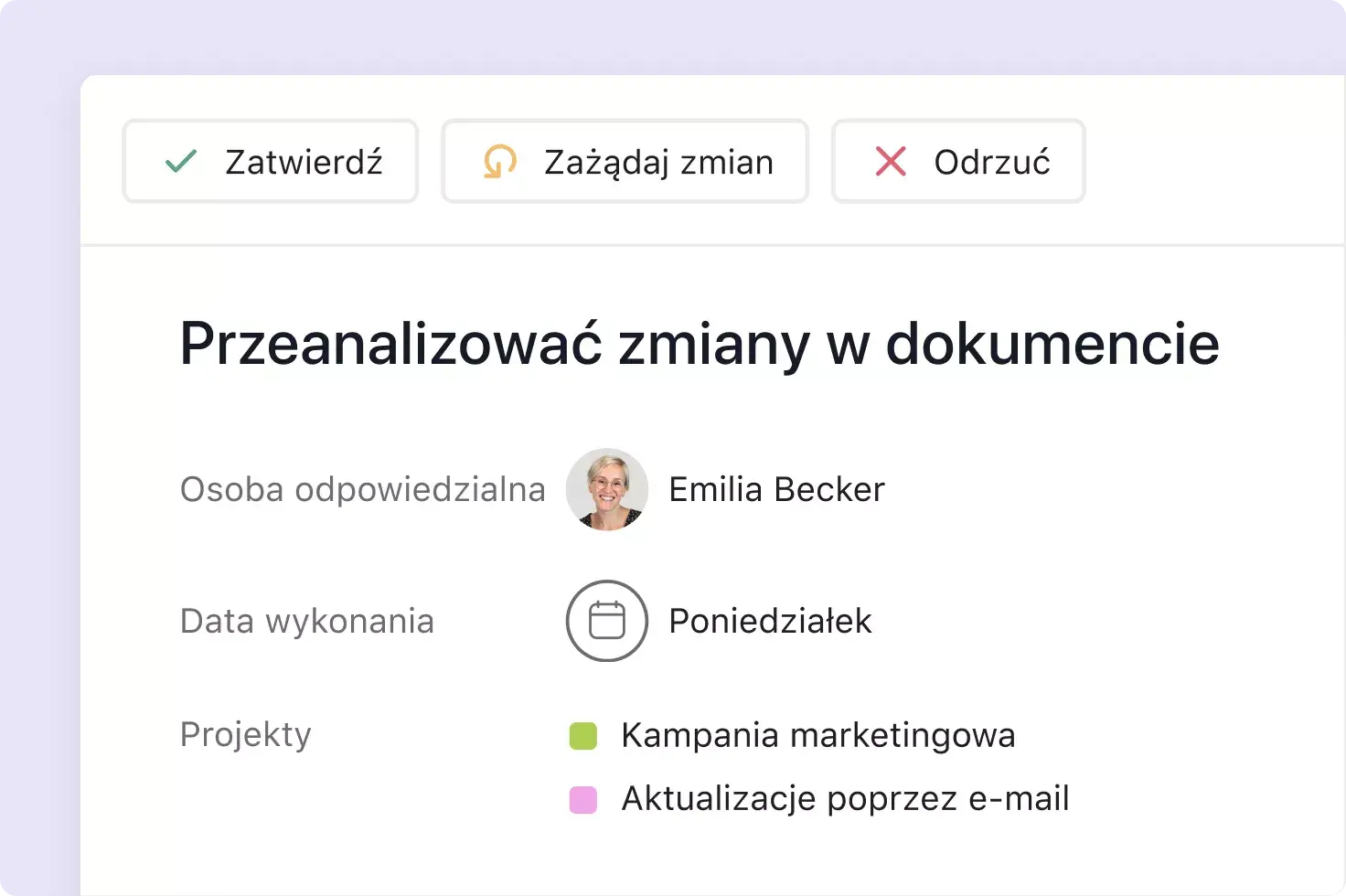Click the pink dot beside Aktualizacje poprzez e-mail

pyautogui.click(x=583, y=797)
